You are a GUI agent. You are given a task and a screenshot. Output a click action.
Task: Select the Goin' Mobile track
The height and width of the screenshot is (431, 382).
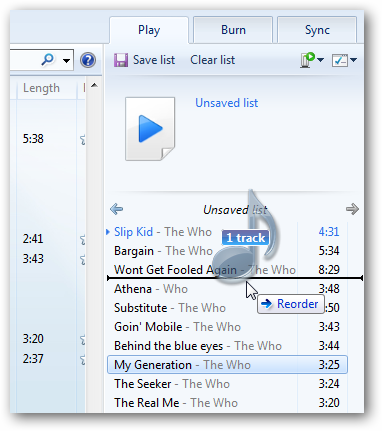point(227,327)
